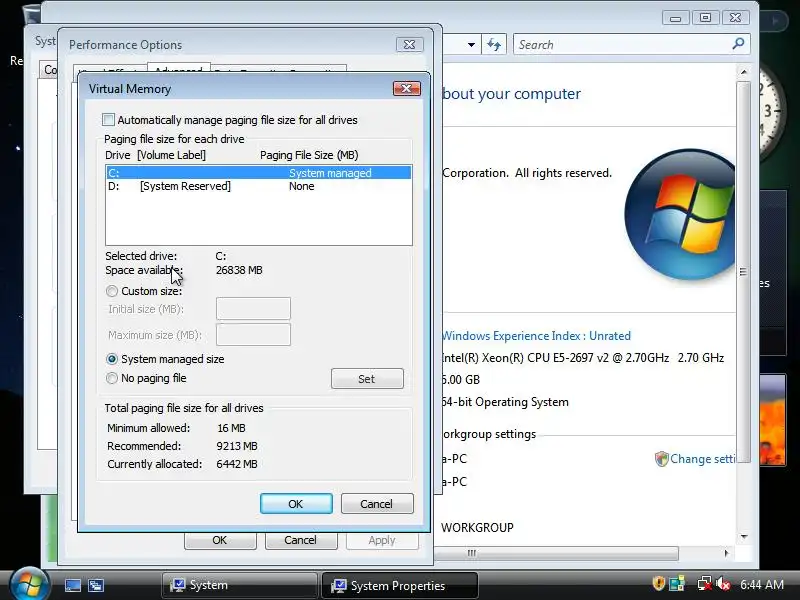Select D: System Reserved drive row
The width and height of the screenshot is (800, 600).
coord(259,186)
